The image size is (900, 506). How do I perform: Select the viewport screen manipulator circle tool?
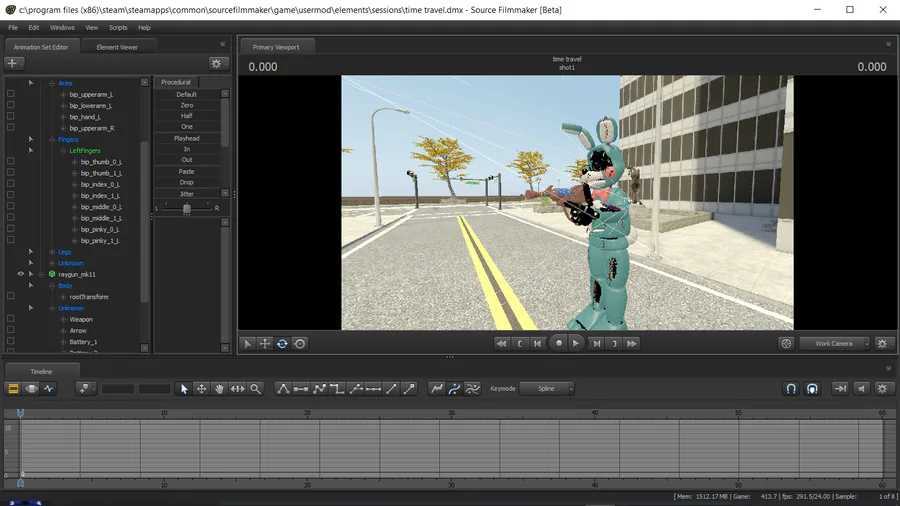point(300,344)
